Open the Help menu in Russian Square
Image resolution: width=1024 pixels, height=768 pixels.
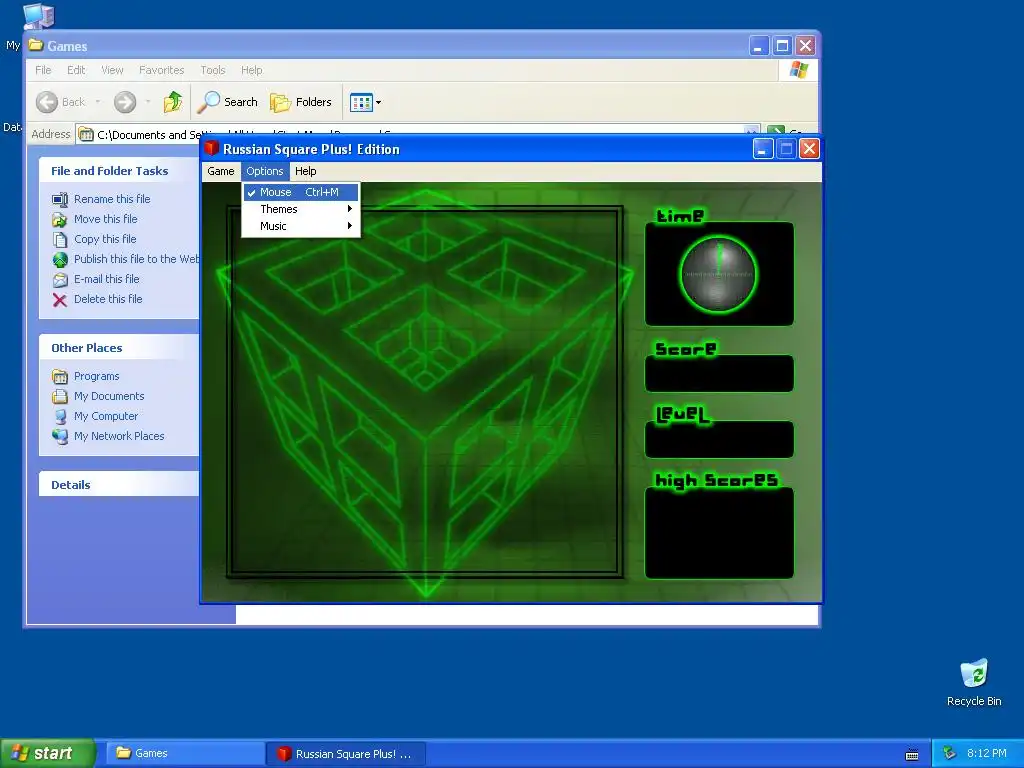306,171
